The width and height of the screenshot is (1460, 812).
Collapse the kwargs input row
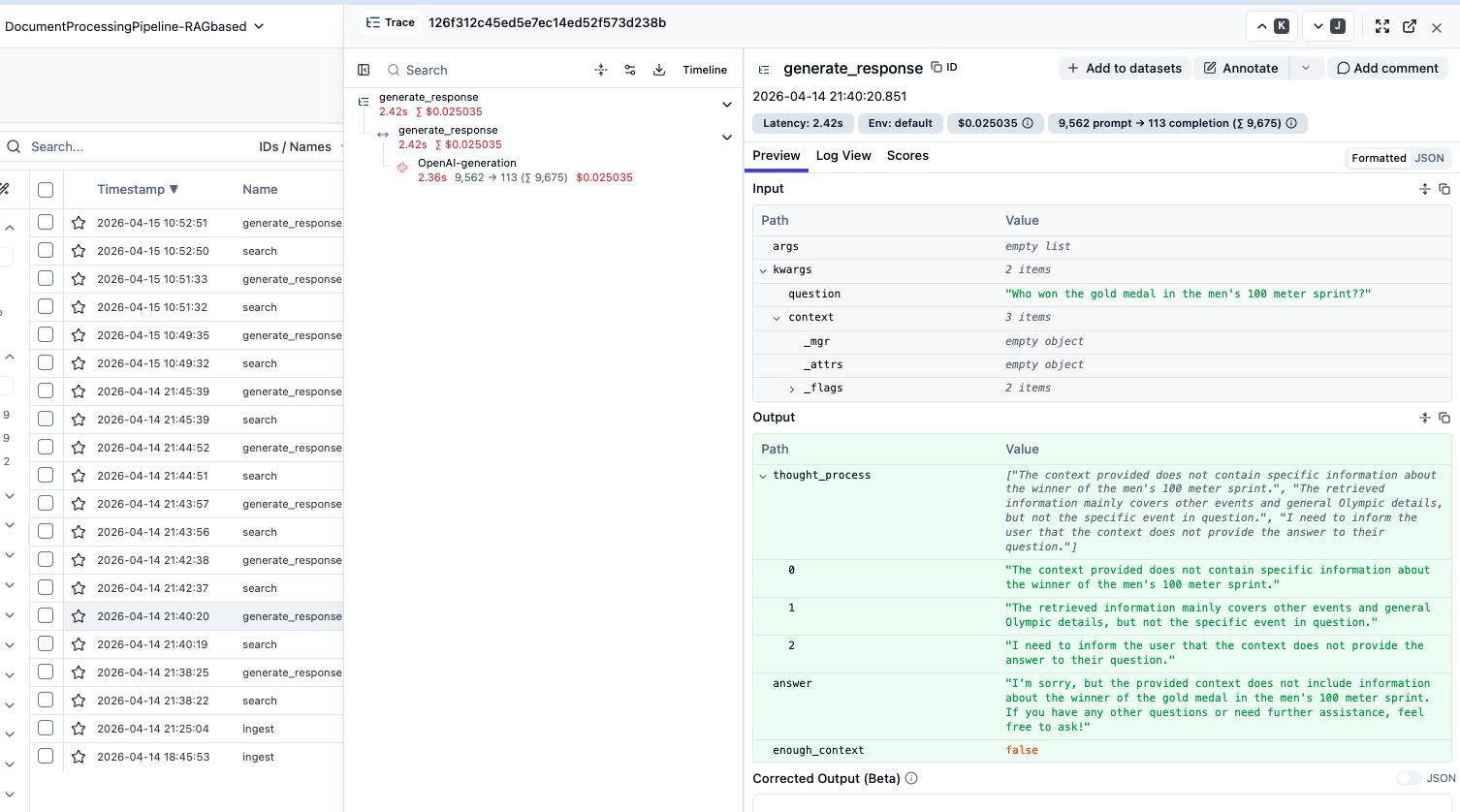click(x=763, y=270)
